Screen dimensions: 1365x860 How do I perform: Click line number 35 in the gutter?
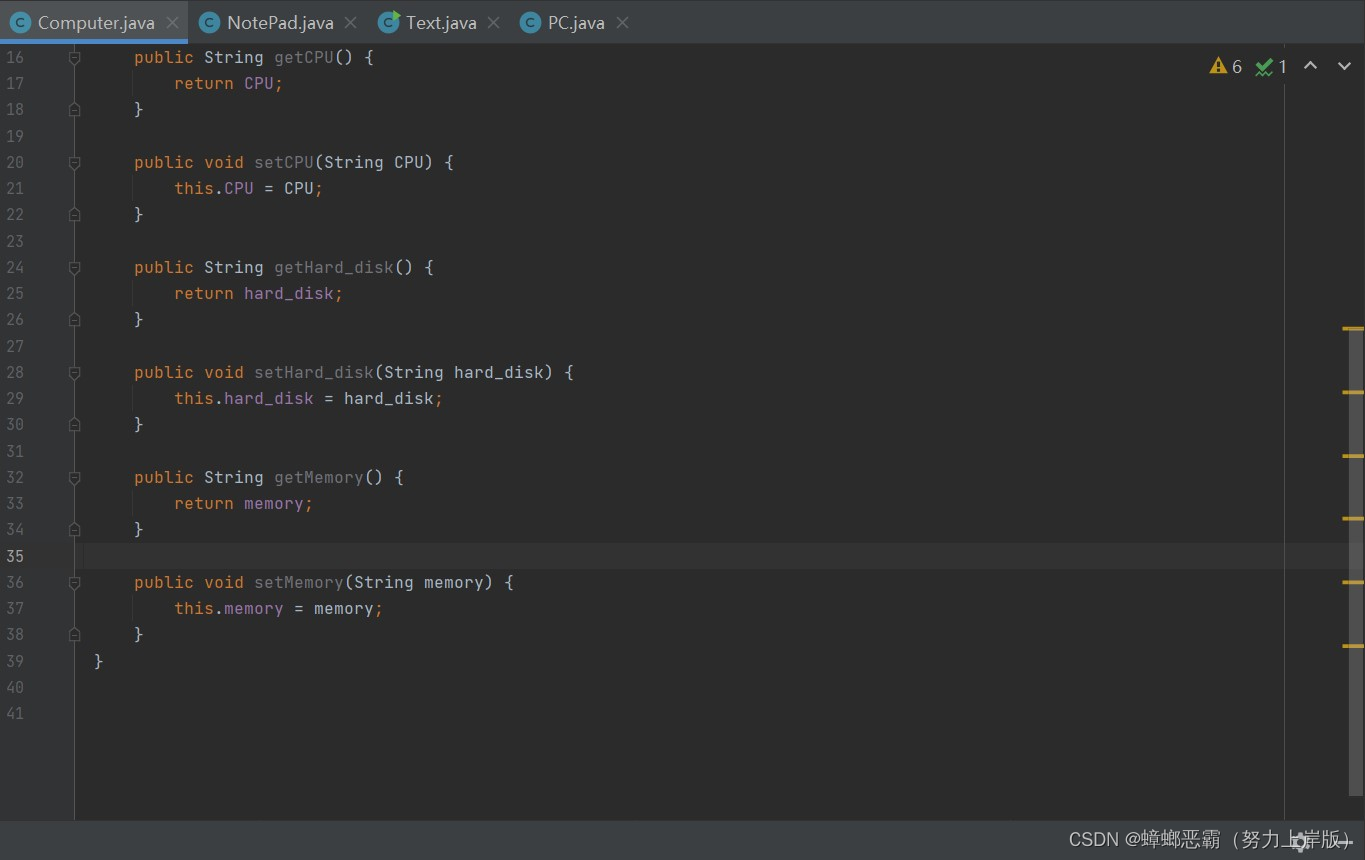[x=15, y=556]
